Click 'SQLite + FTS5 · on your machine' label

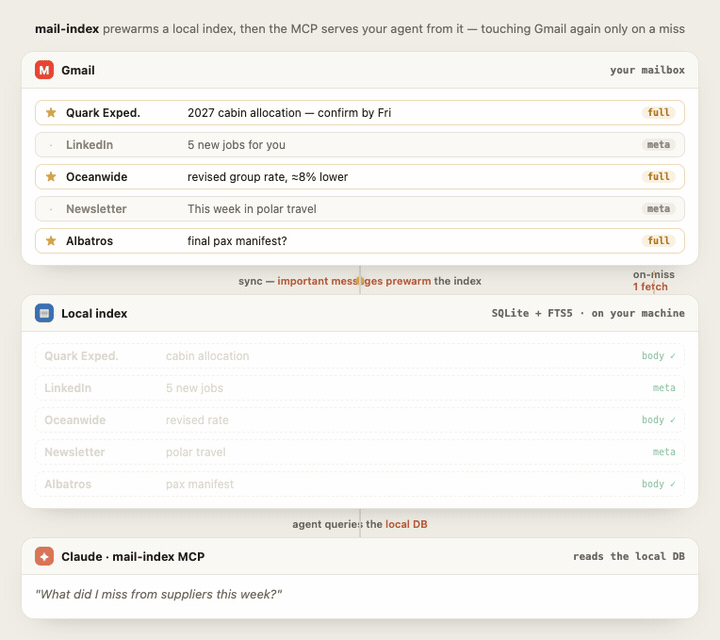[x=588, y=313]
